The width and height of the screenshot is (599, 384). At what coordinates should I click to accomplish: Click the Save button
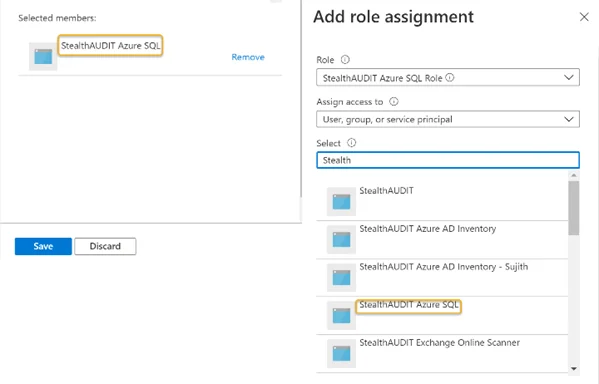(43, 246)
